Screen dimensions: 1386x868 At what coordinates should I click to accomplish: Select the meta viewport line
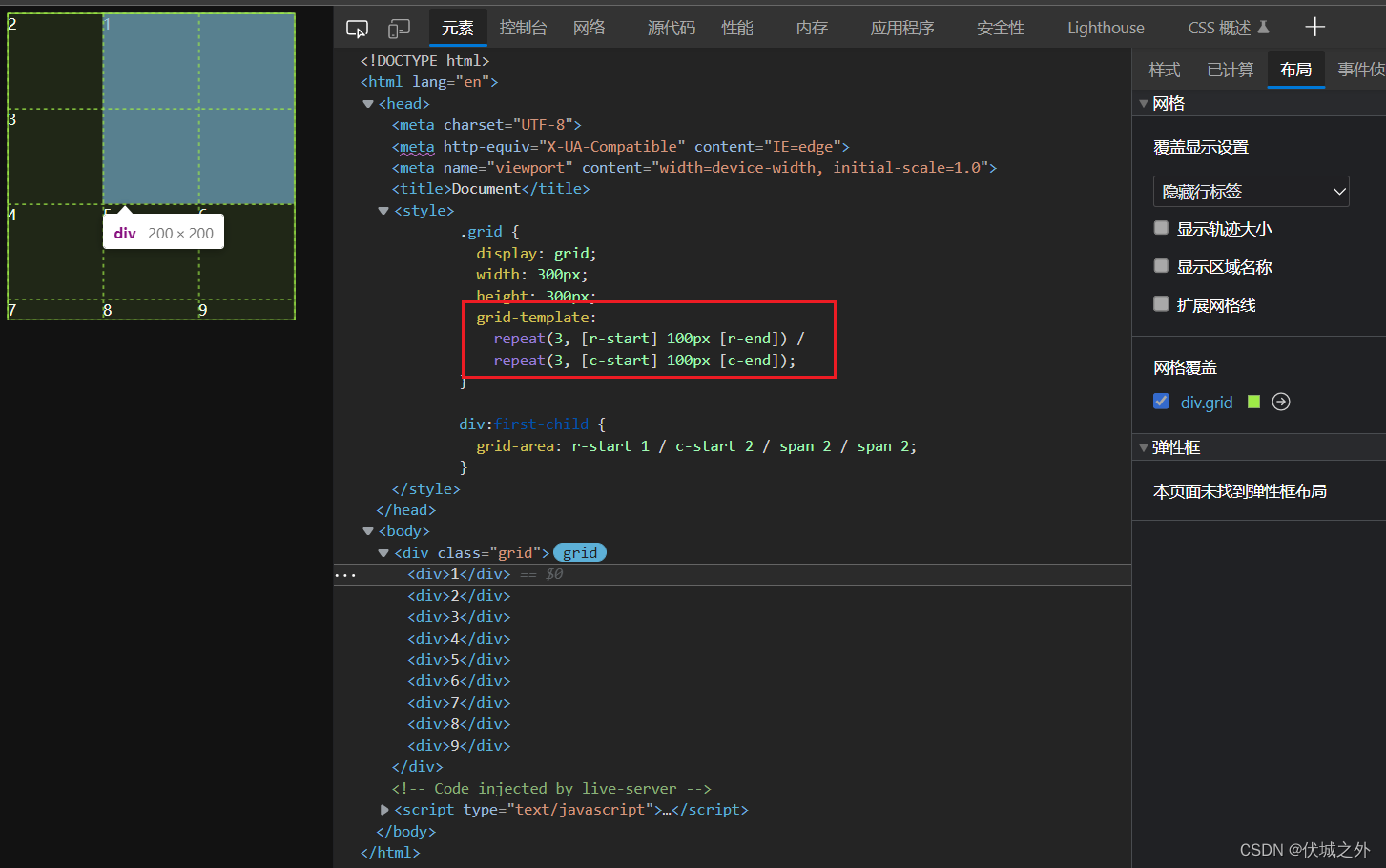click(x=694, y=168)
